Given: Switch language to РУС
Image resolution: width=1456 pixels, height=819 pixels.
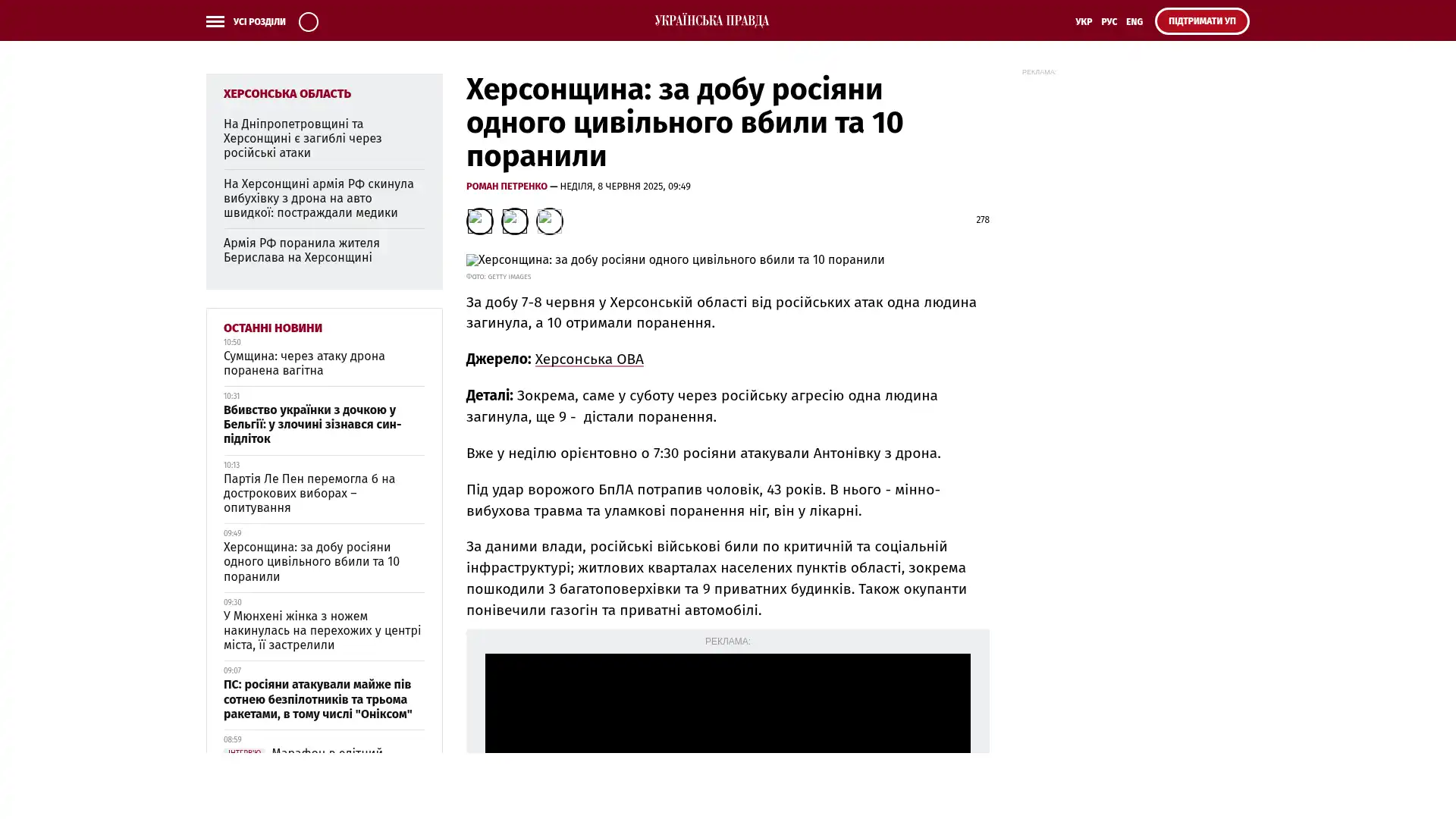Looking at the screenshot, I should pos(1109,21).
